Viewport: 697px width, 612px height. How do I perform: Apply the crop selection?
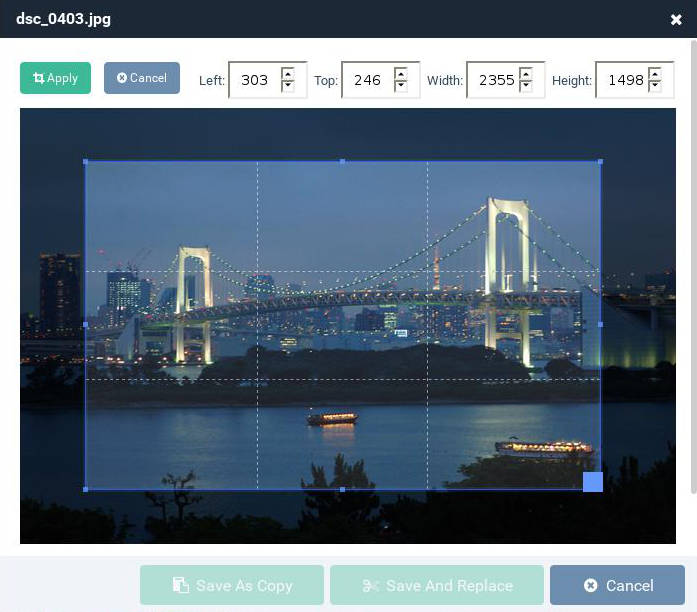[x=55, y=78]
